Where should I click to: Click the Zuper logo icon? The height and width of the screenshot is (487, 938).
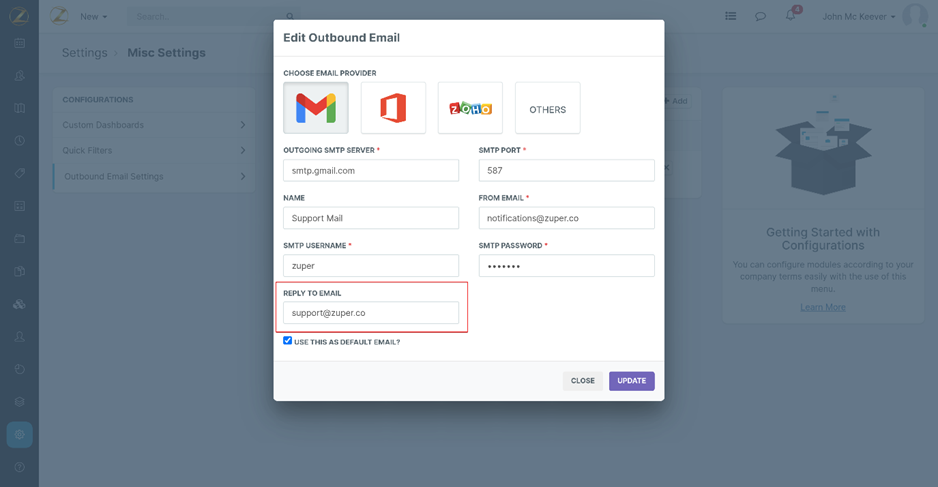click(59, 16)
